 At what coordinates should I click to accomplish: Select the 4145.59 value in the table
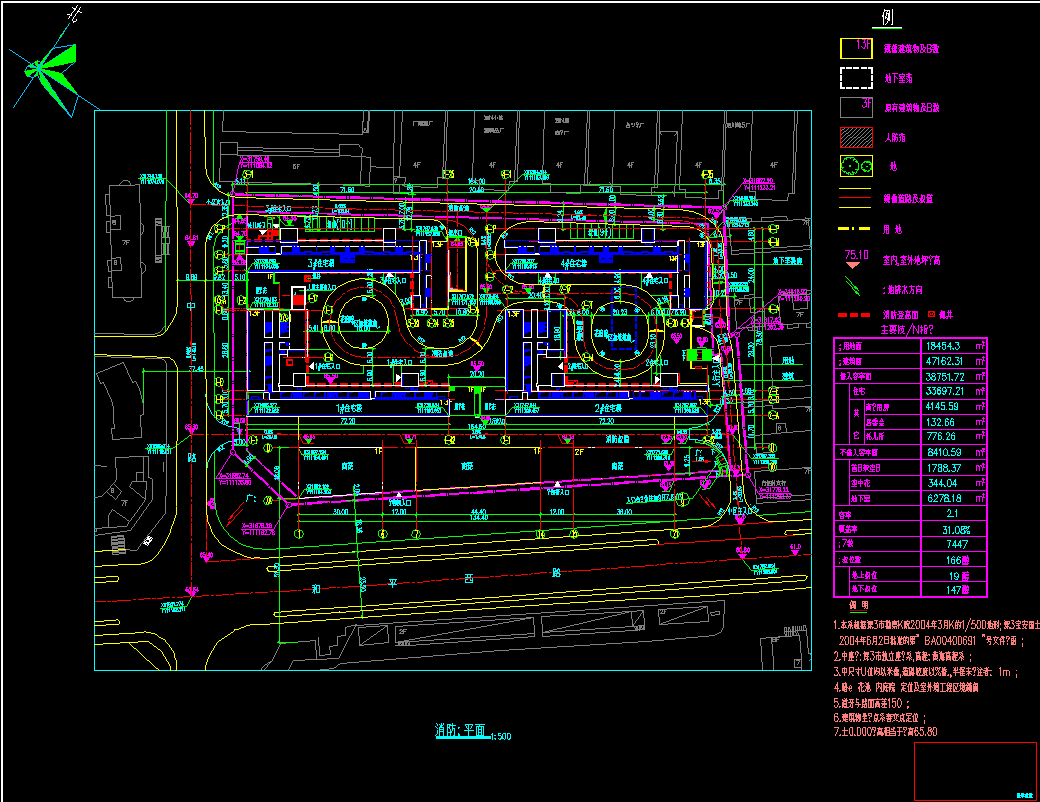(942, 407)
